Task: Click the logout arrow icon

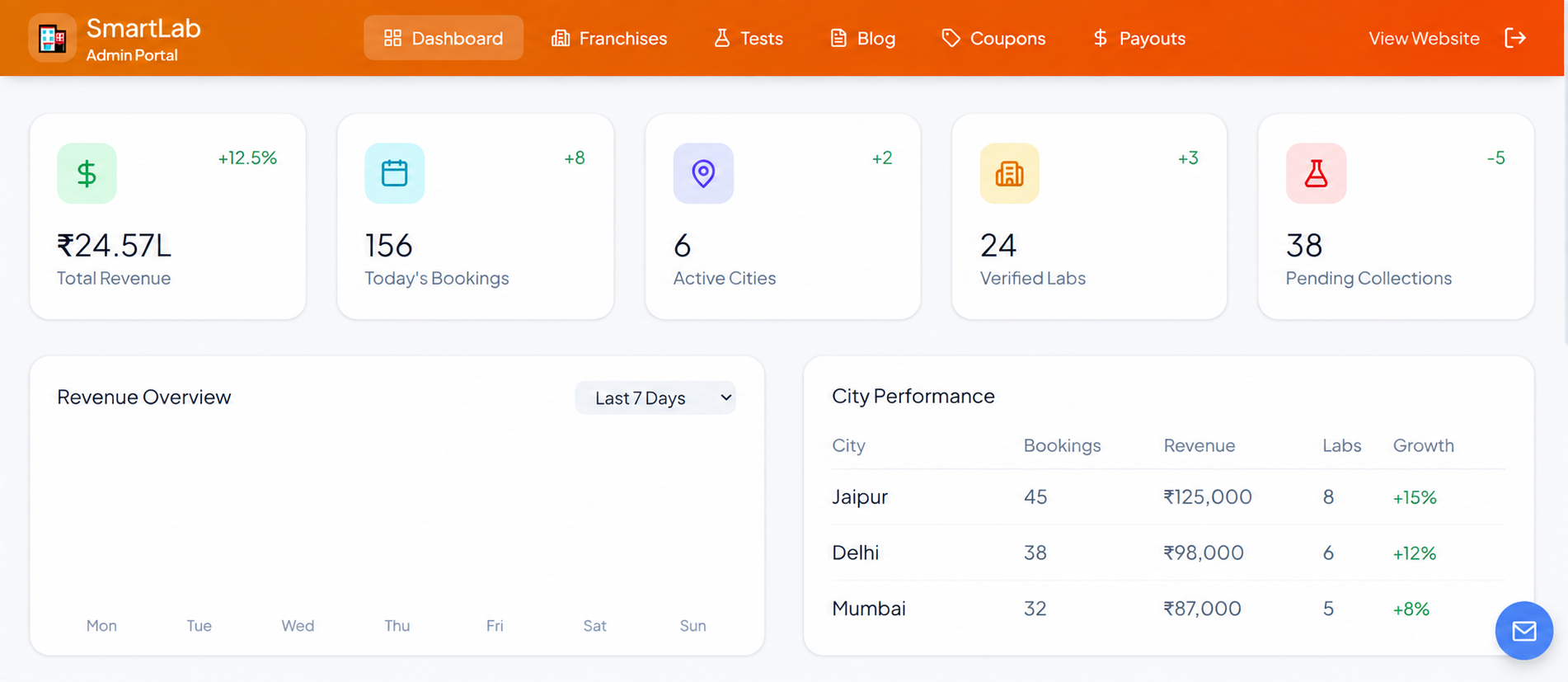Action: tap(1515, 38)
